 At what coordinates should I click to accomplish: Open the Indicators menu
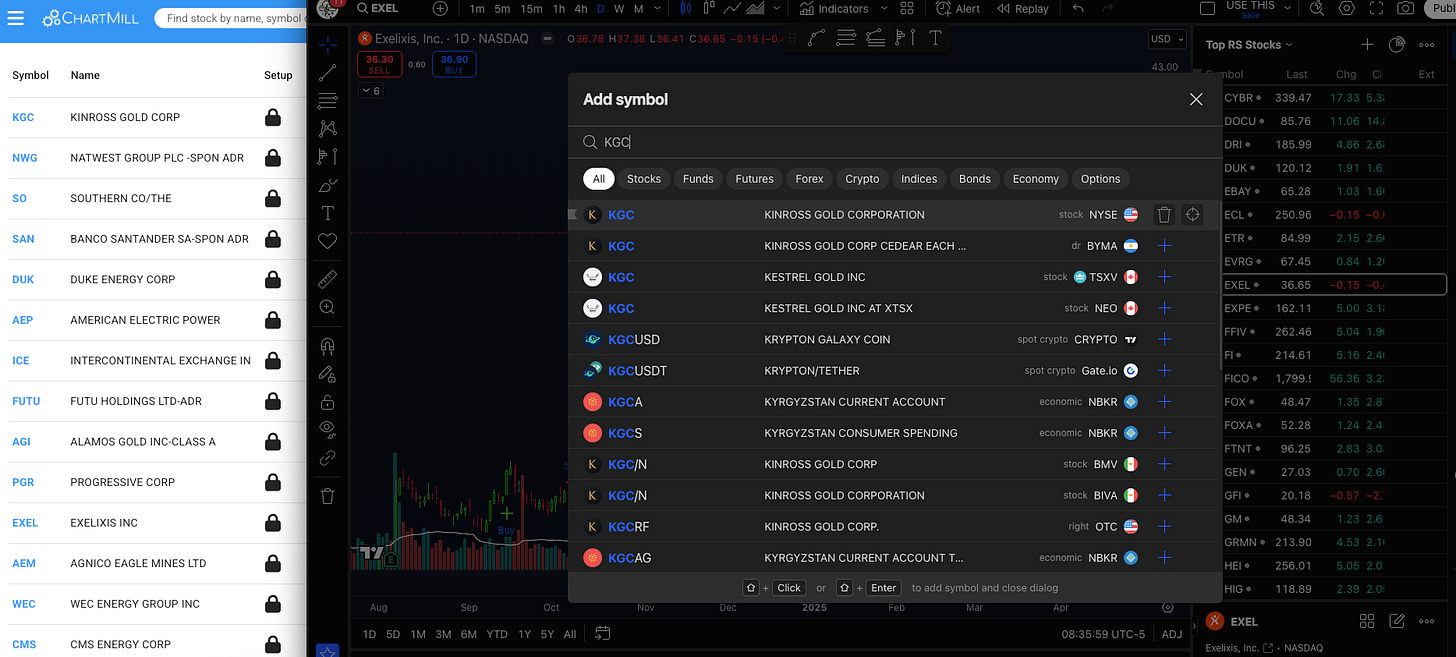(x=834, y=8)
